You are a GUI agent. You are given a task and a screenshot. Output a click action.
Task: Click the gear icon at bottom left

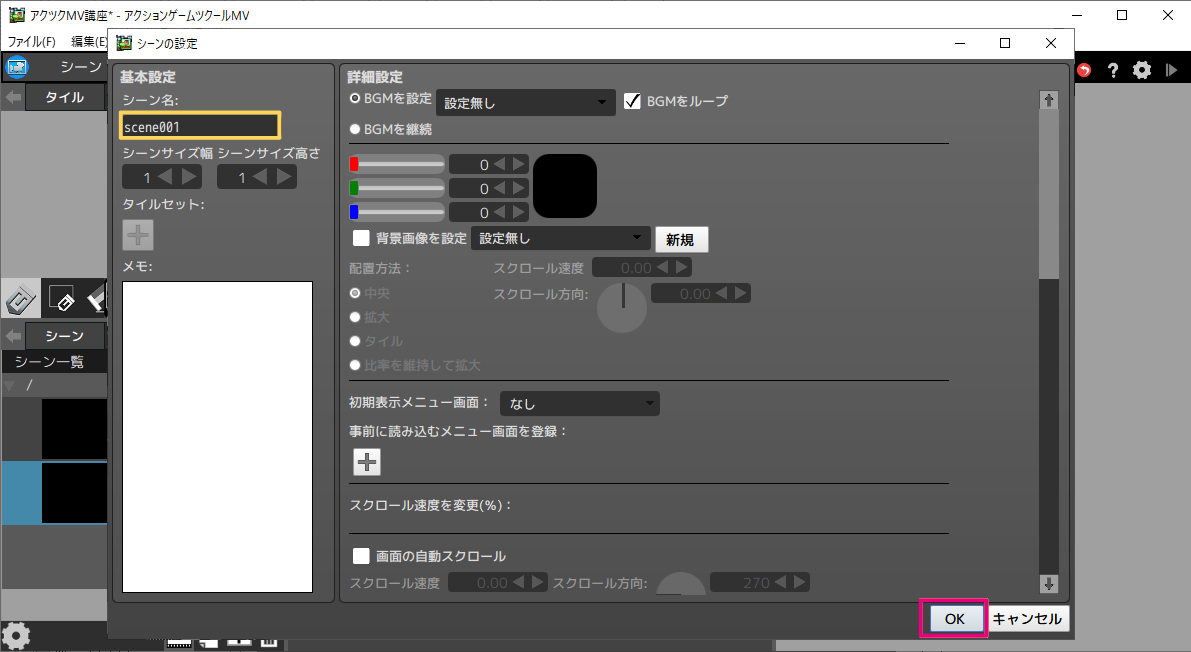(x=17, y=636)
